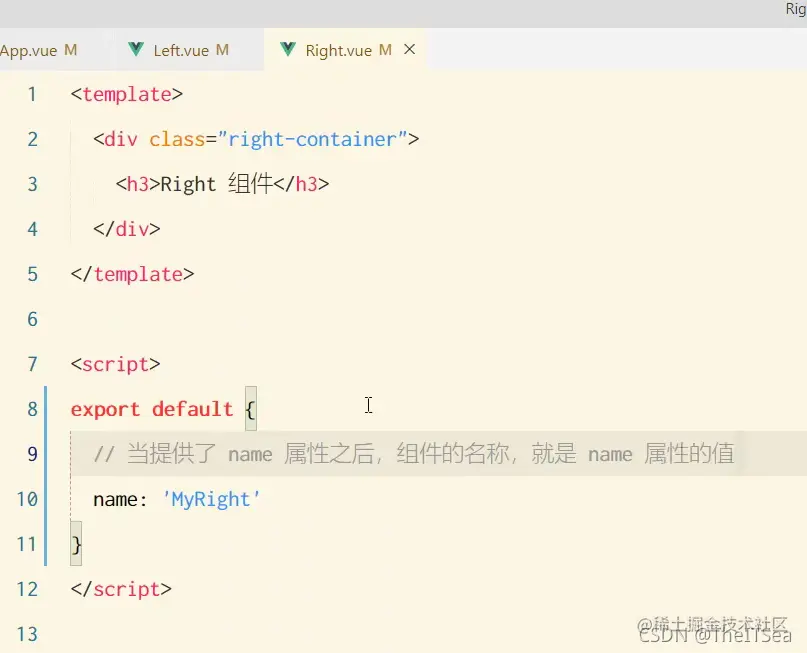Click the 'class' attribute name

(177, 139)
